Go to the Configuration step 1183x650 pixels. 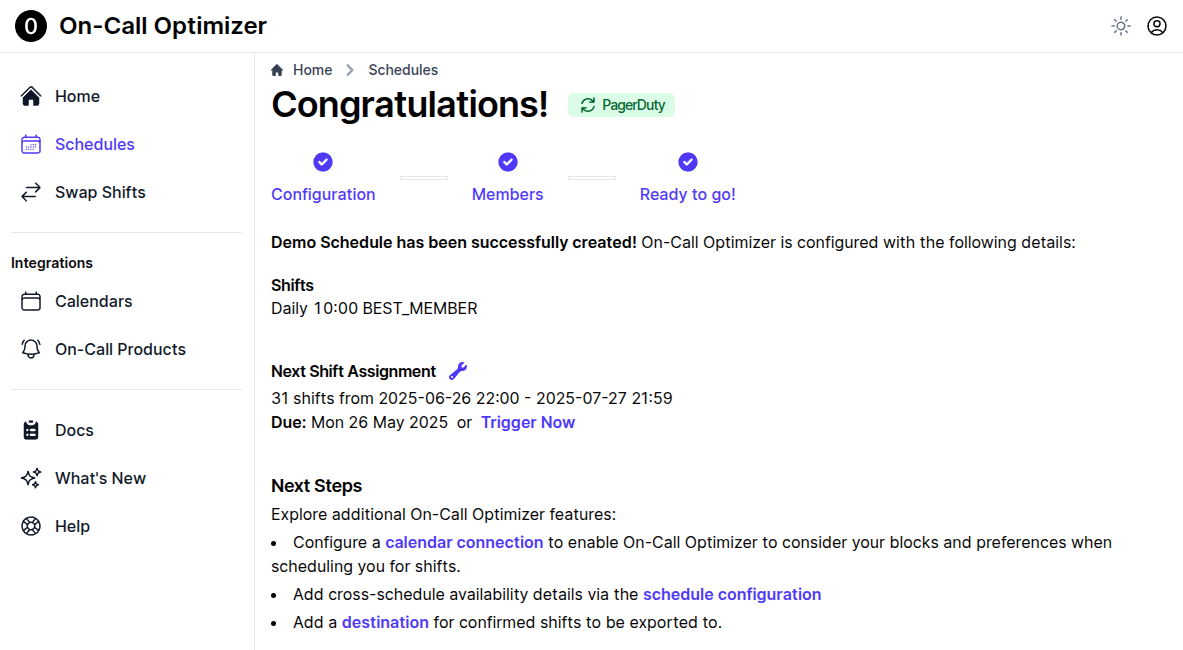point(323,194)
